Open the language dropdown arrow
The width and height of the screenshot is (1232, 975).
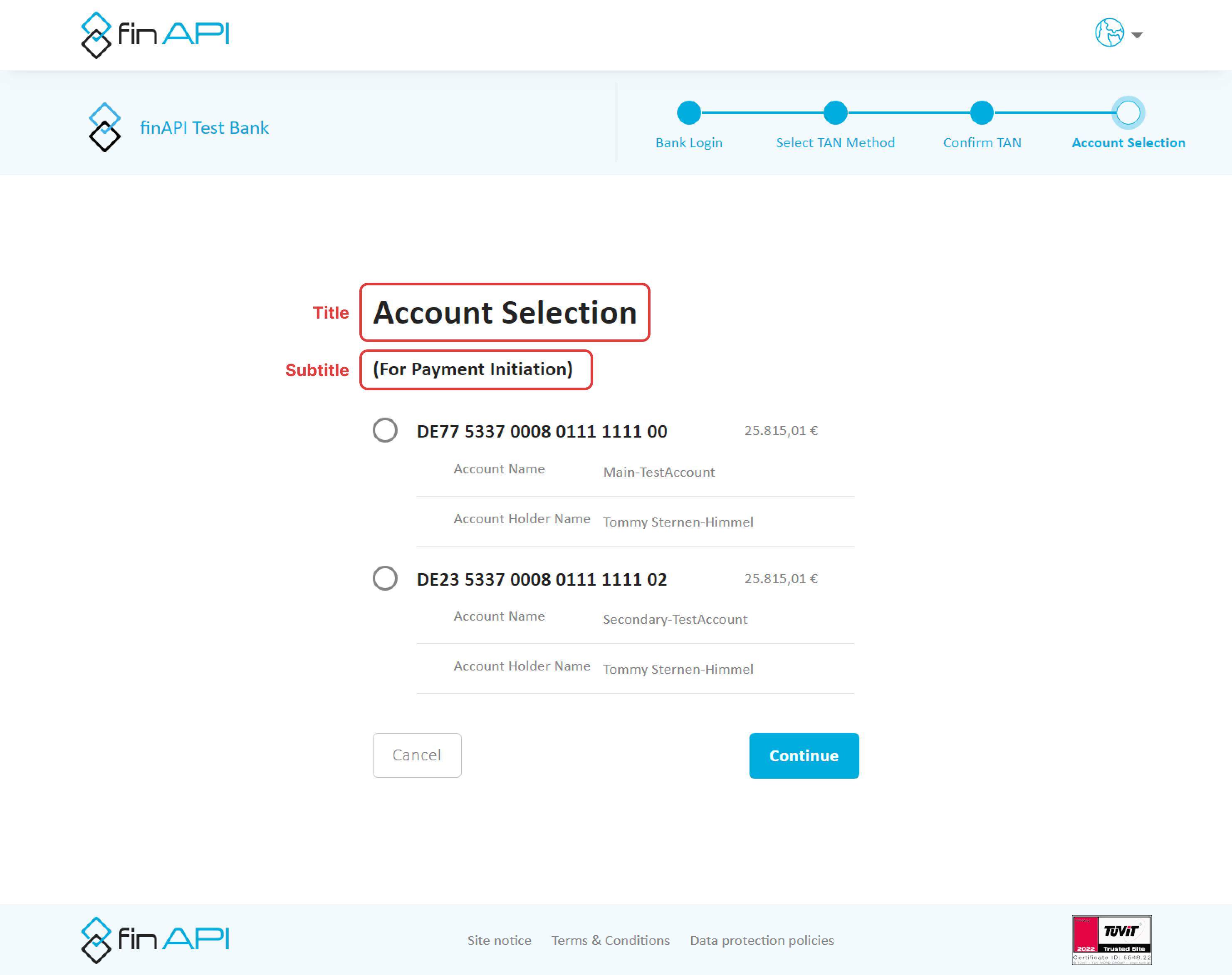click(1137, 35)
